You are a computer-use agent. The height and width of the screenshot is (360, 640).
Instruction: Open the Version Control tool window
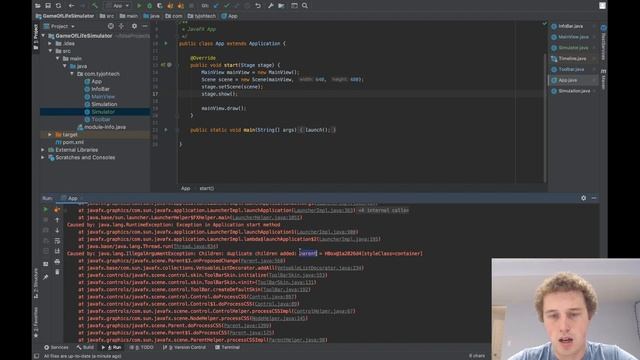[184, 347]
